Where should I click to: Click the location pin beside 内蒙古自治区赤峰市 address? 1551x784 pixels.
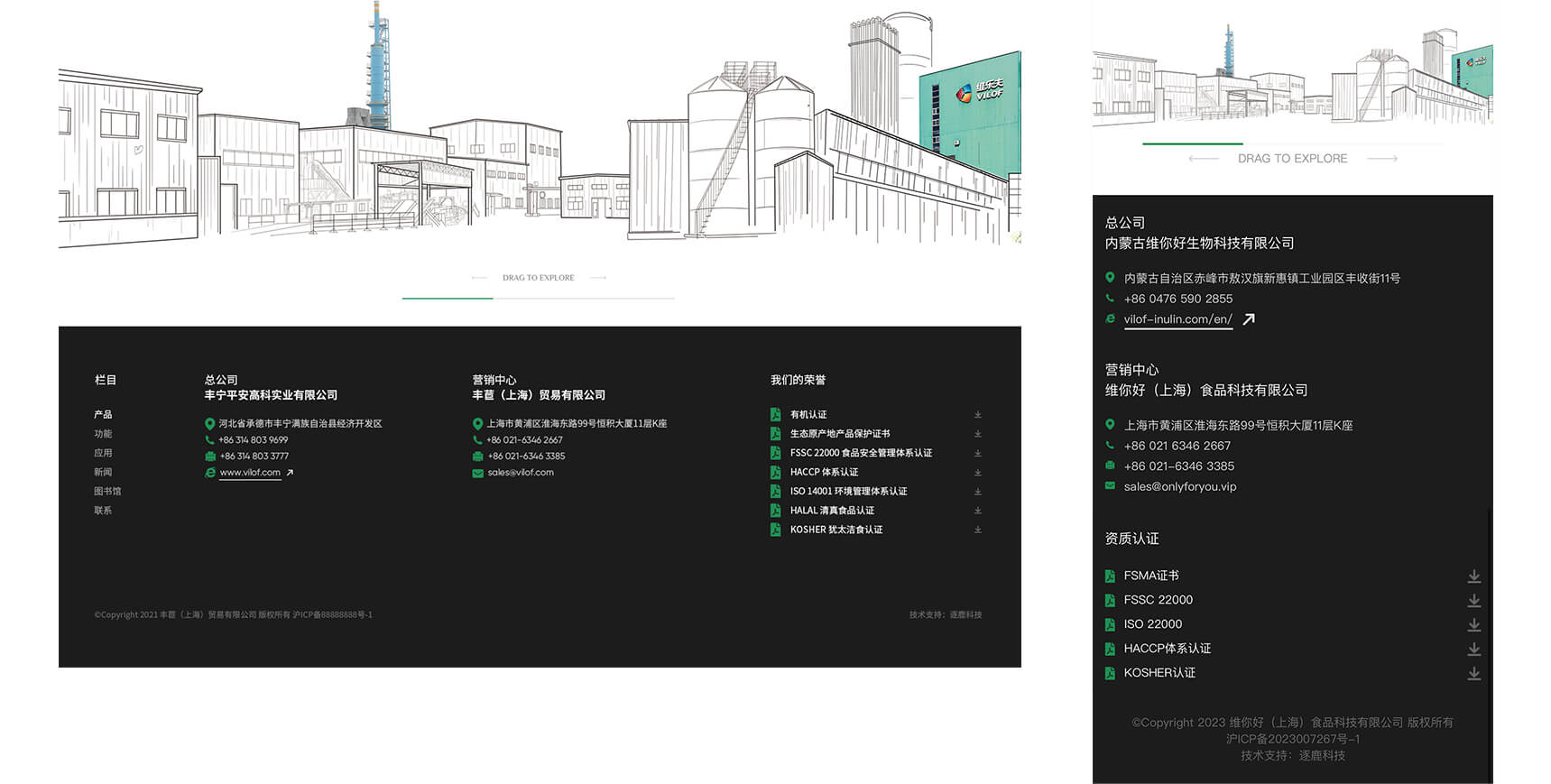tap(1110, 278)
